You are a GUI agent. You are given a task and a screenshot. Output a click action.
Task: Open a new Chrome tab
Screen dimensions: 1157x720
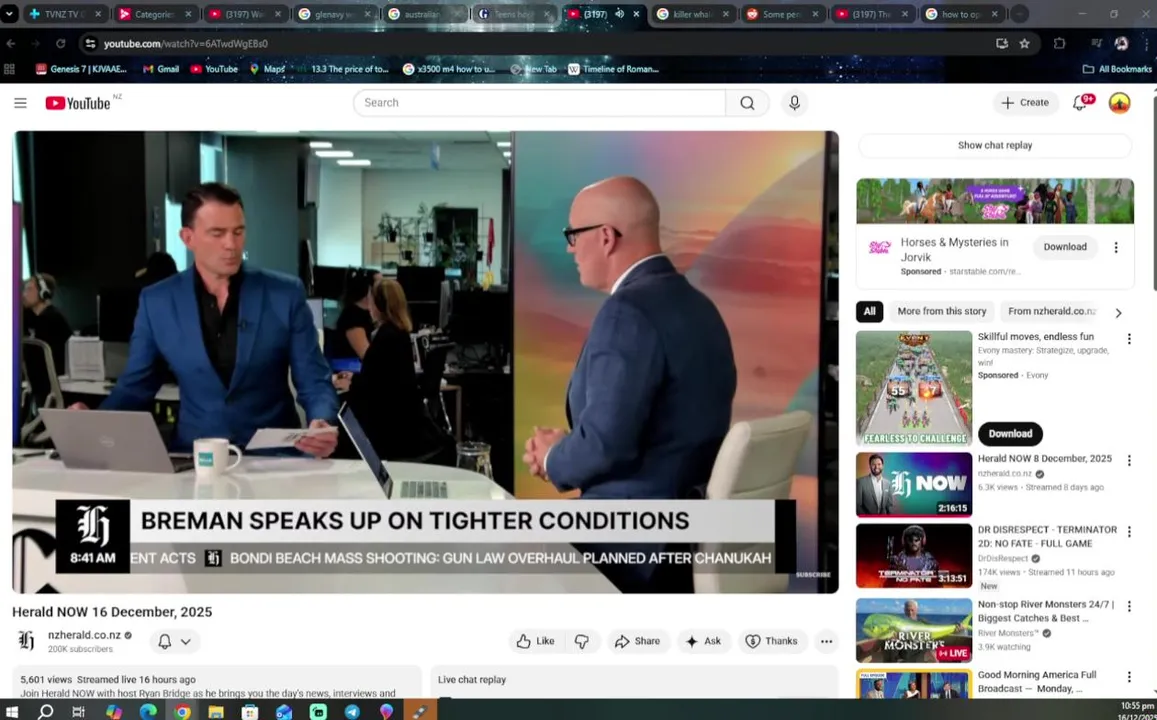(1019, 14)
